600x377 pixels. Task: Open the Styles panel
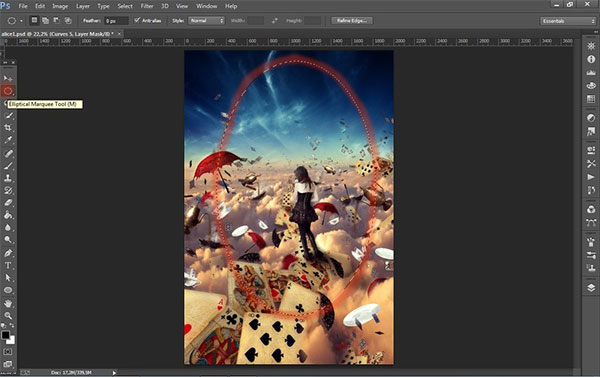(591, 131)
